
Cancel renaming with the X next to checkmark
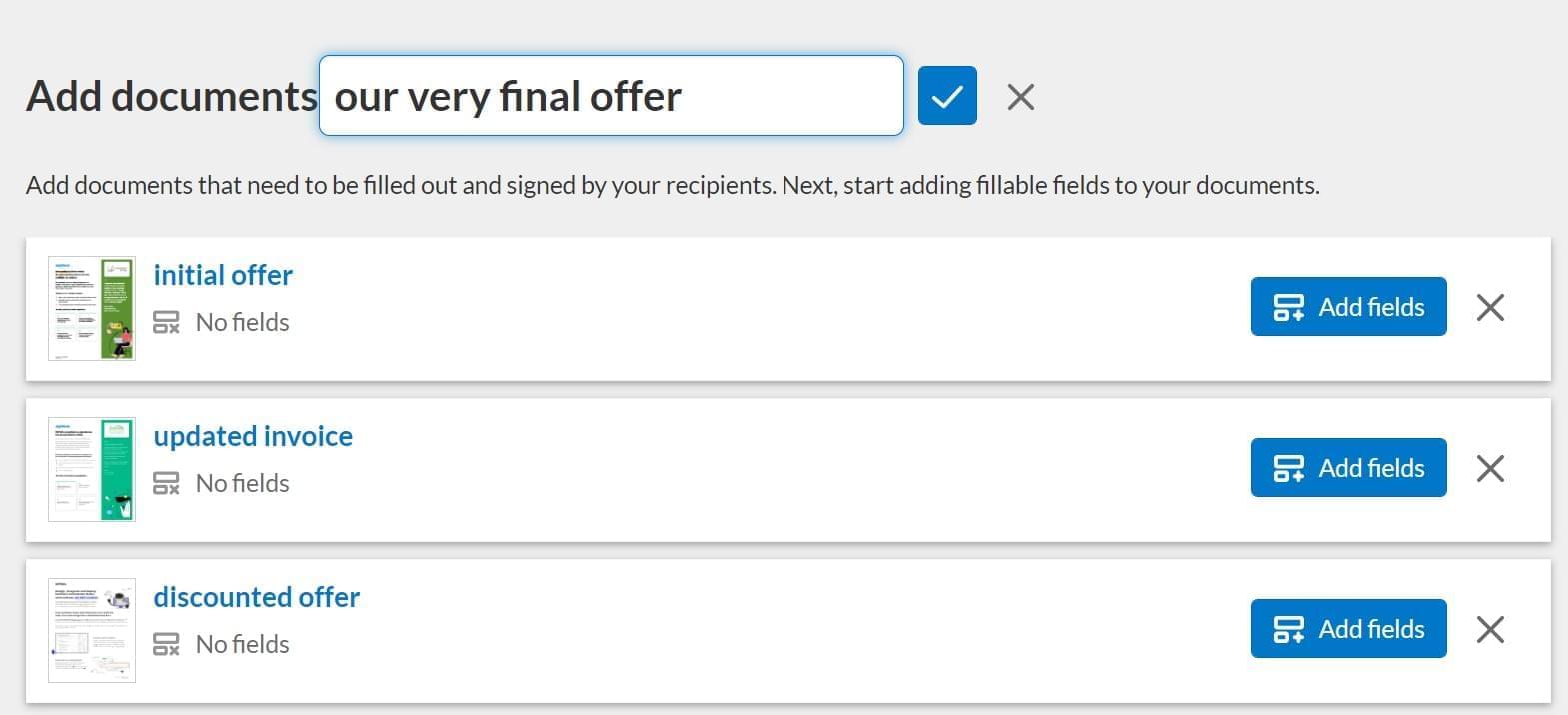point(1020,97)
